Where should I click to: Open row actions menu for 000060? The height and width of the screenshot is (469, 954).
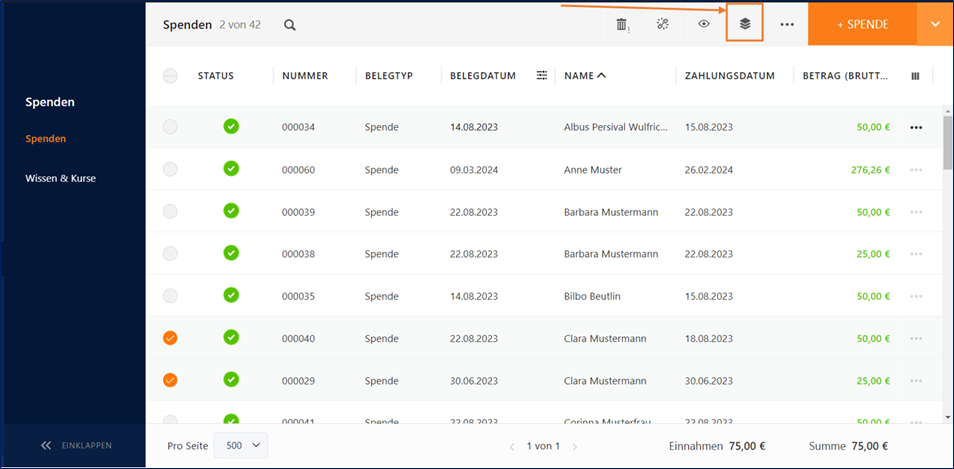(916, 170)
